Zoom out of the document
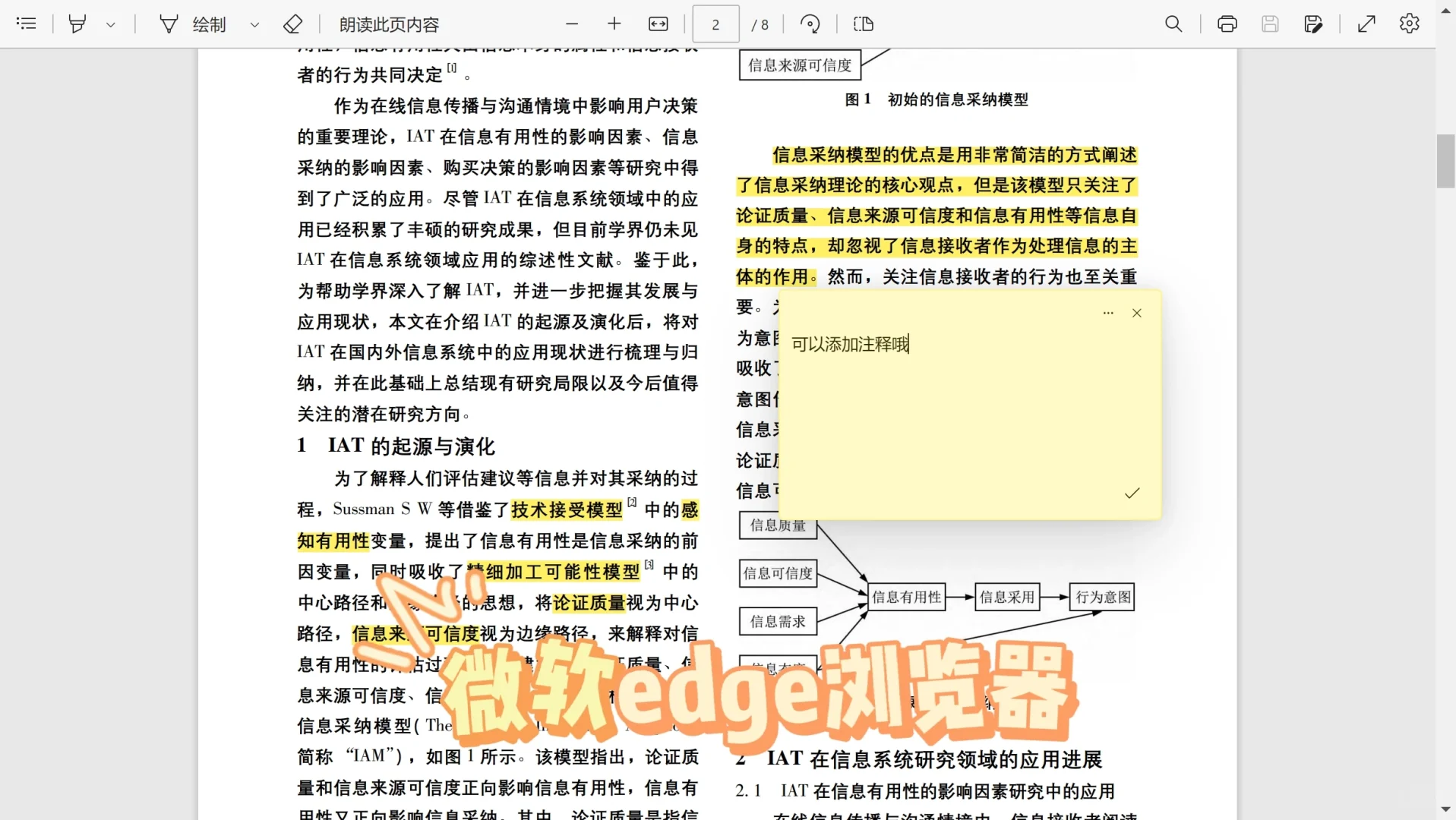1456x820 pixels. click(x=572, y=24)
